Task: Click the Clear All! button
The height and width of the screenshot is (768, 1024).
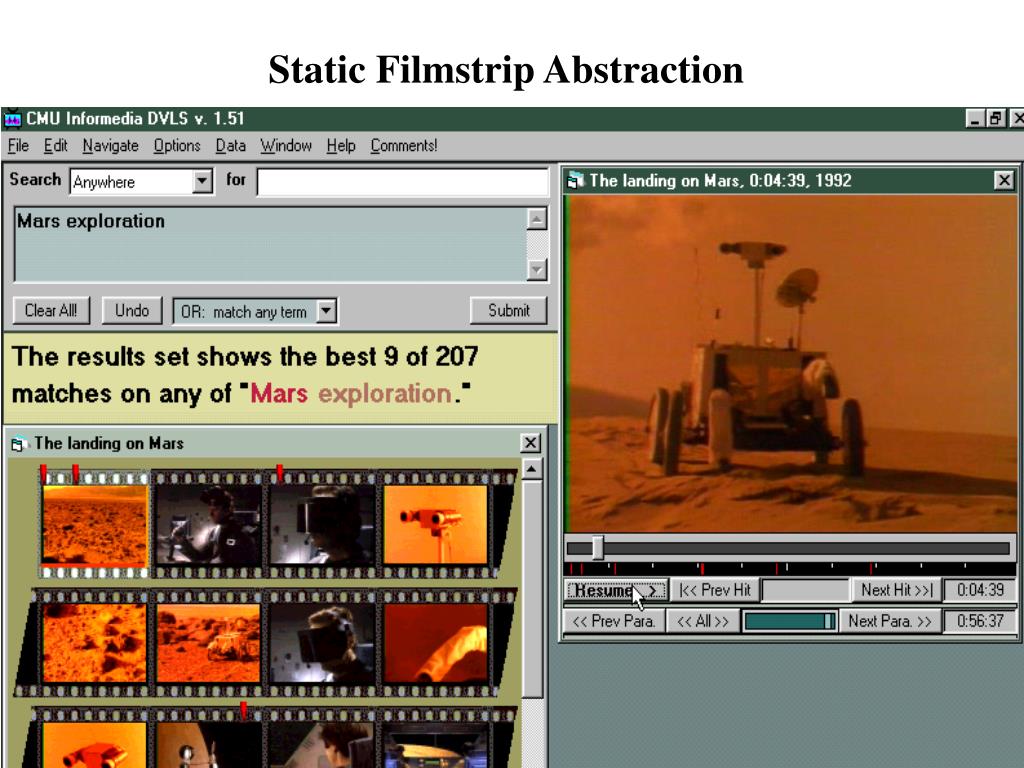Action: [x=51, y=310]
